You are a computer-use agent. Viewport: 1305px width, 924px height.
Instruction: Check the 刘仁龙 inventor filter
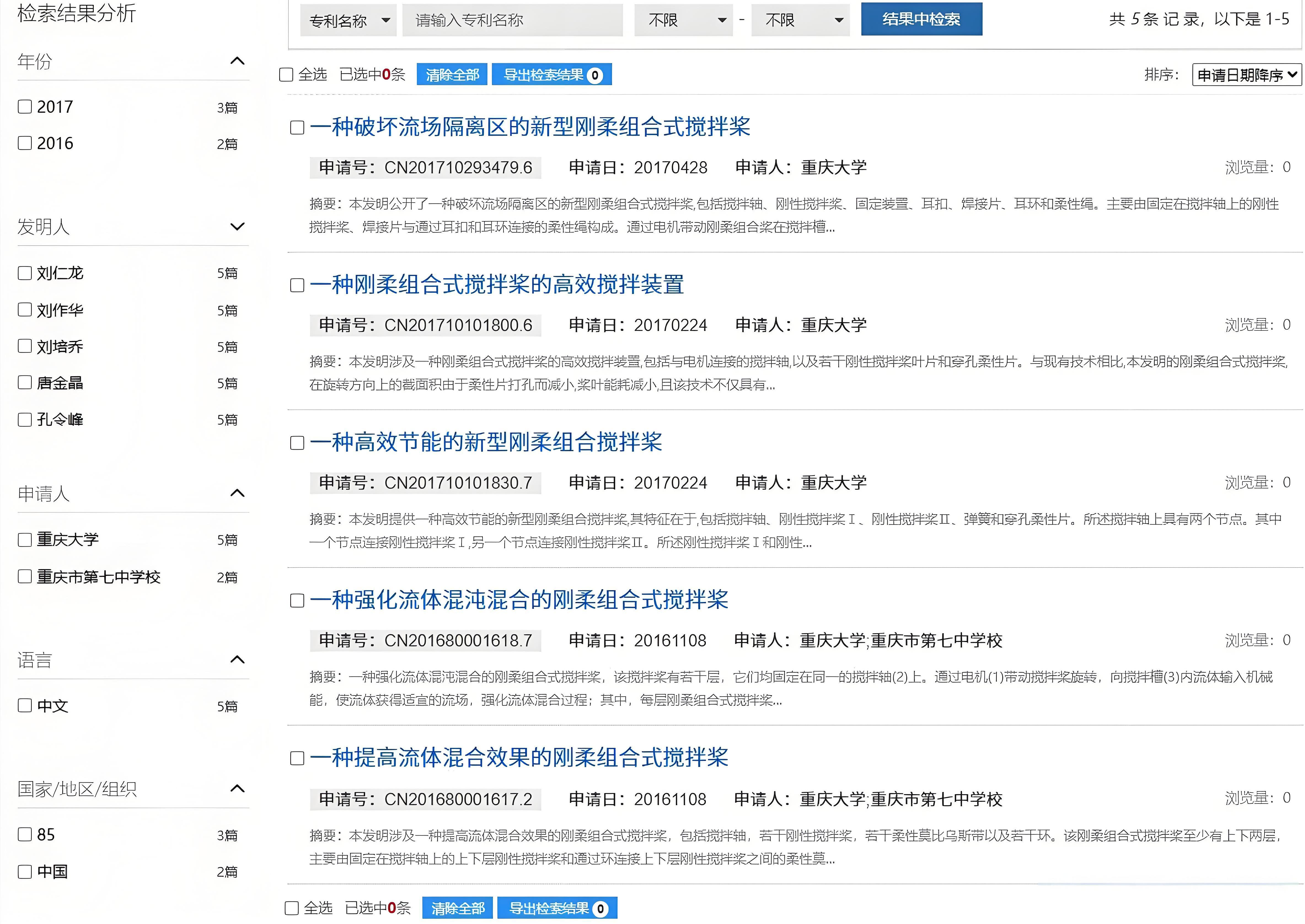[x=25, y=273]
